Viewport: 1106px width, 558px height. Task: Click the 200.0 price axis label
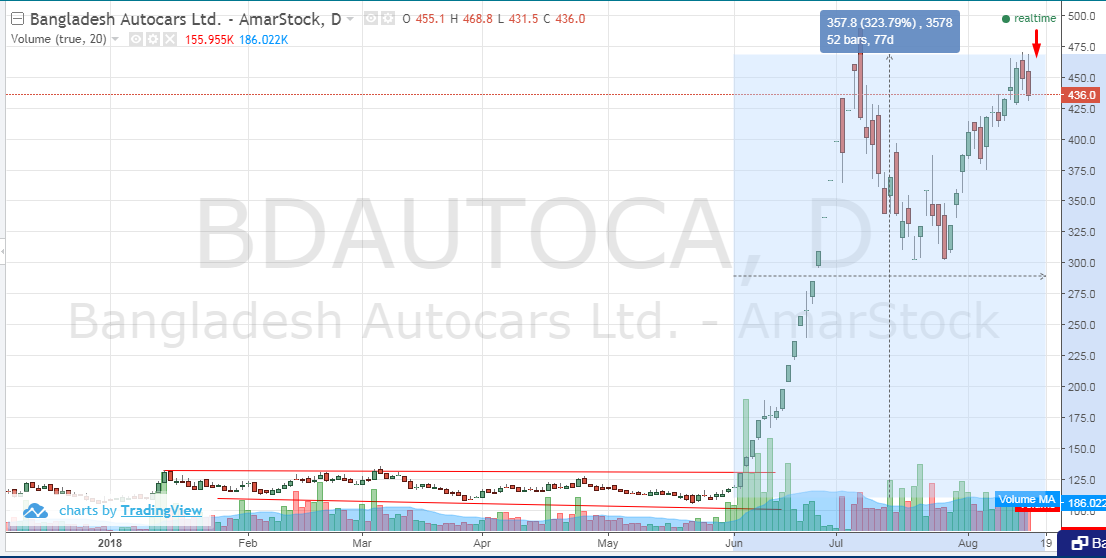(x=1081, y=387)
